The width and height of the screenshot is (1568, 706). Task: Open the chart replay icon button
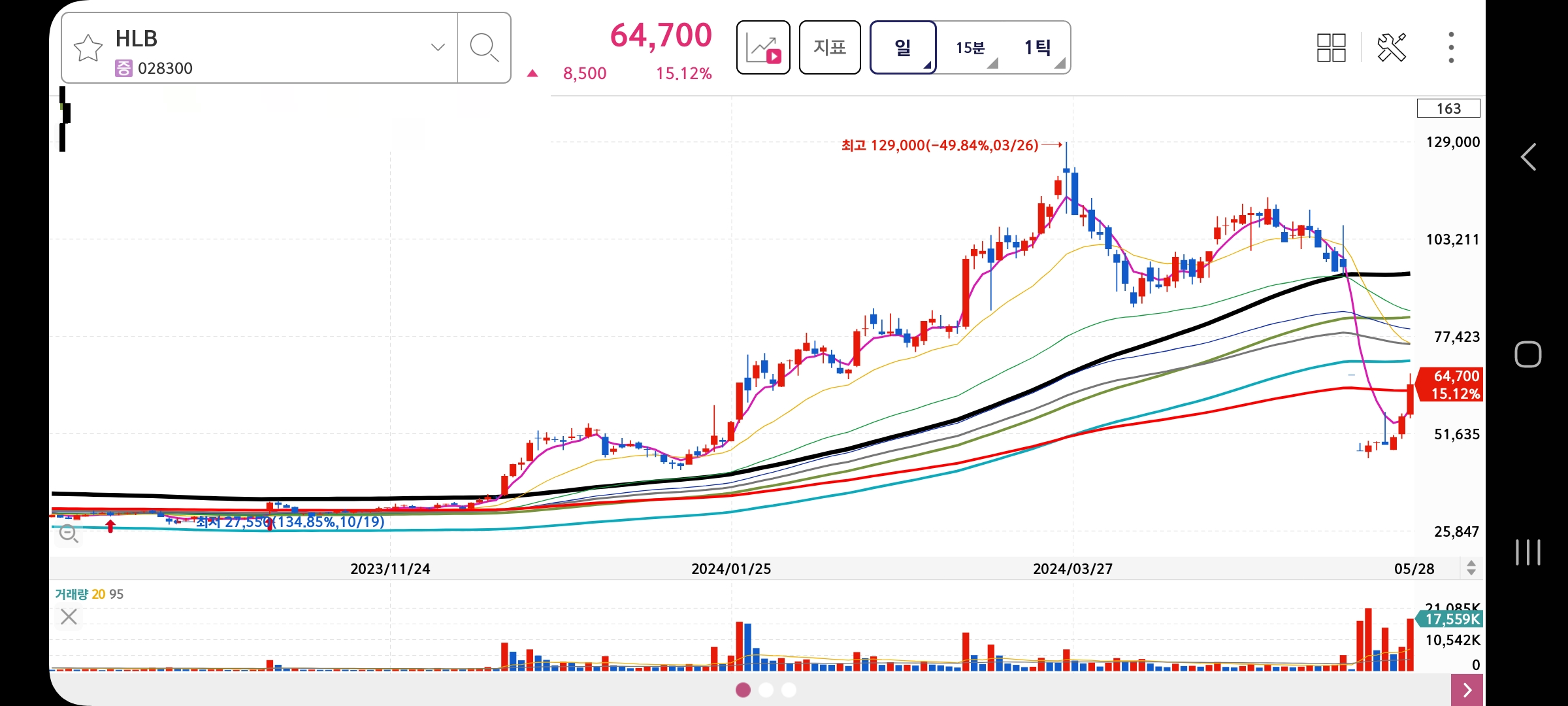pyautogui.click(x=763, y=47)
